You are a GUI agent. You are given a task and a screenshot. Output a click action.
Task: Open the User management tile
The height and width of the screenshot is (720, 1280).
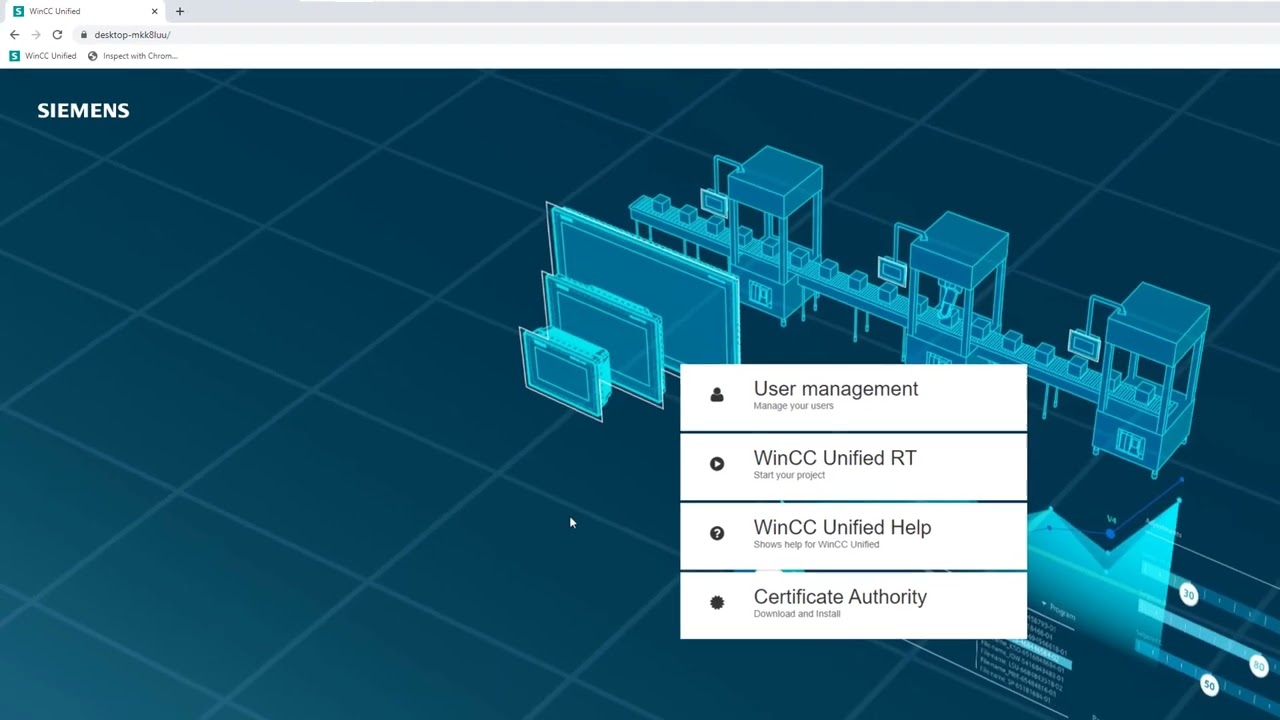pyautogui.click(x=853, y=397)
